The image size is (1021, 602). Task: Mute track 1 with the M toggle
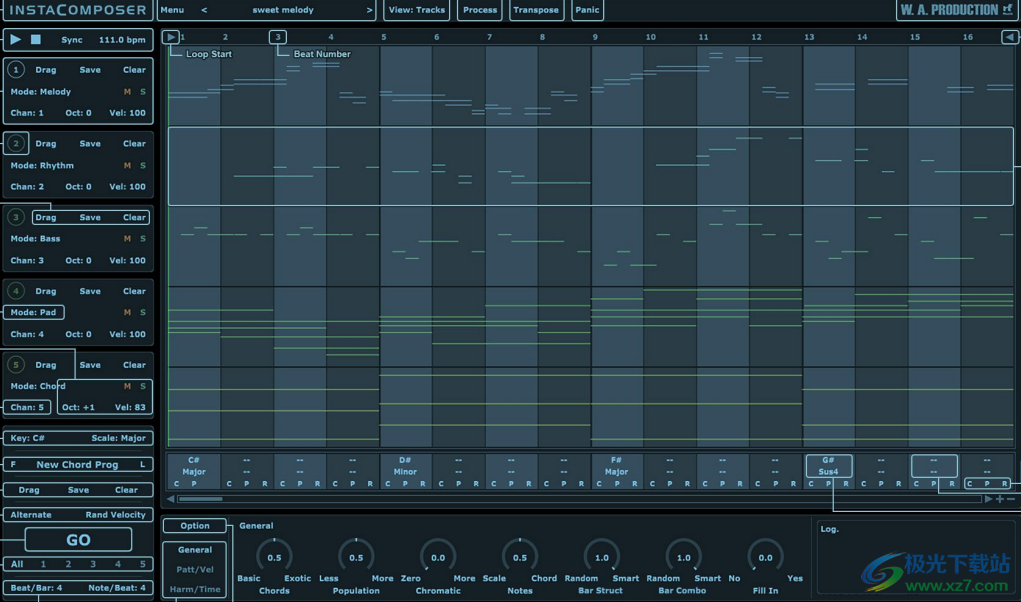(x=129, y=91)
